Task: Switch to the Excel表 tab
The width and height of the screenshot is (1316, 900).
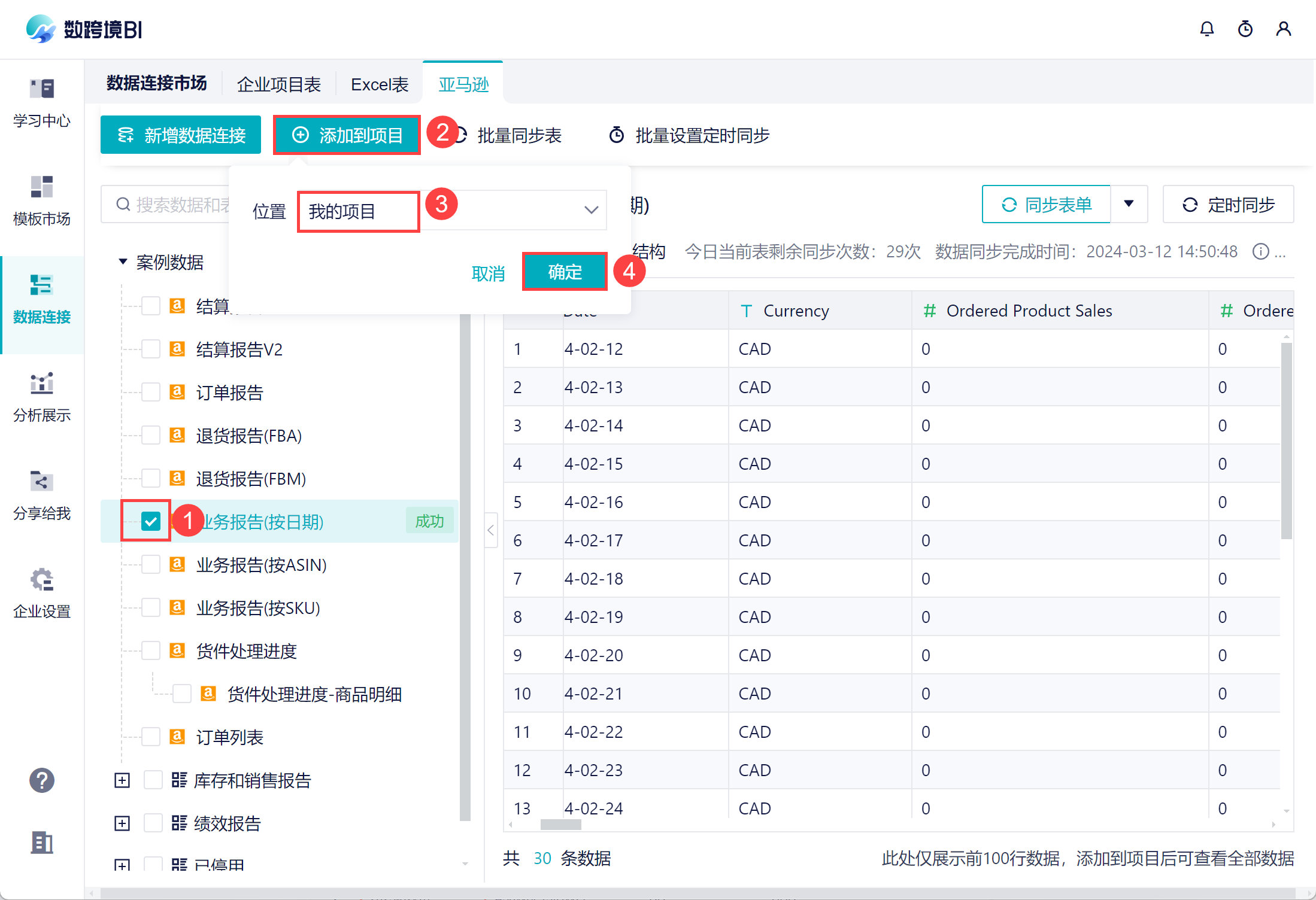Action: pos(379,84)
